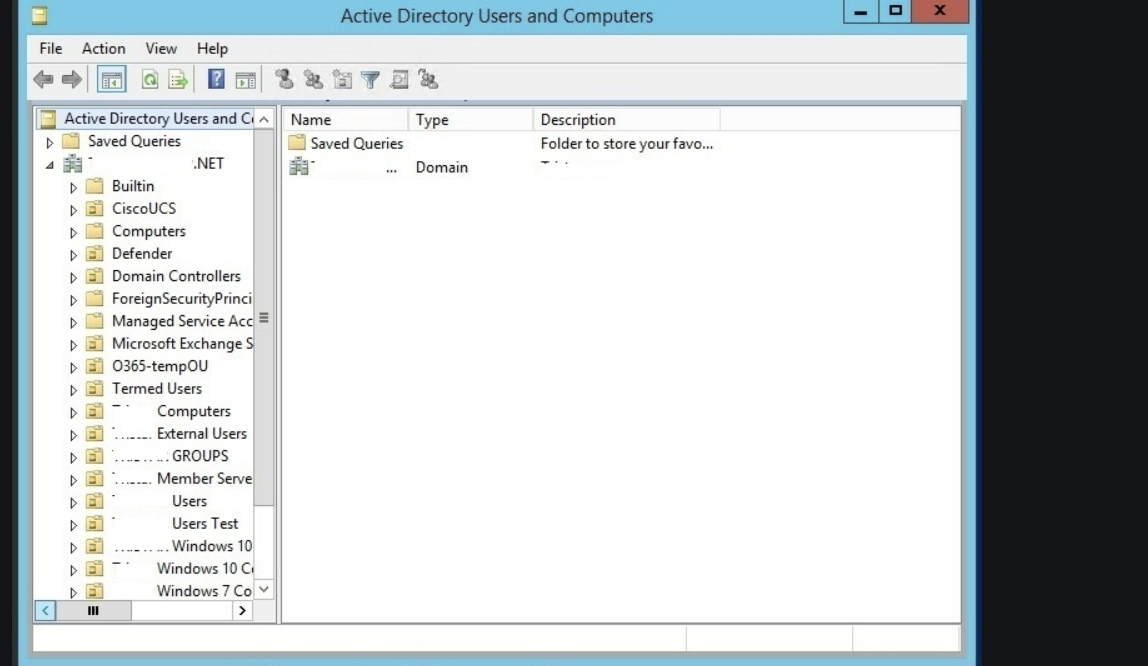Sort list by Name column header

[x=346, y=119]
